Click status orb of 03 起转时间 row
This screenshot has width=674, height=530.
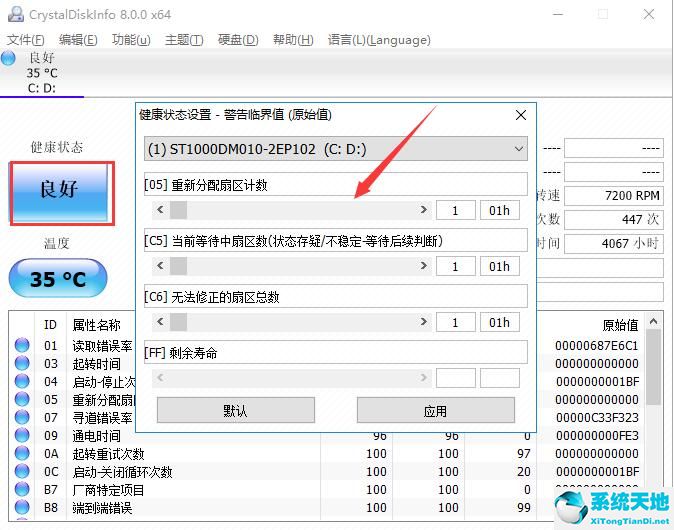pos(22,363)
